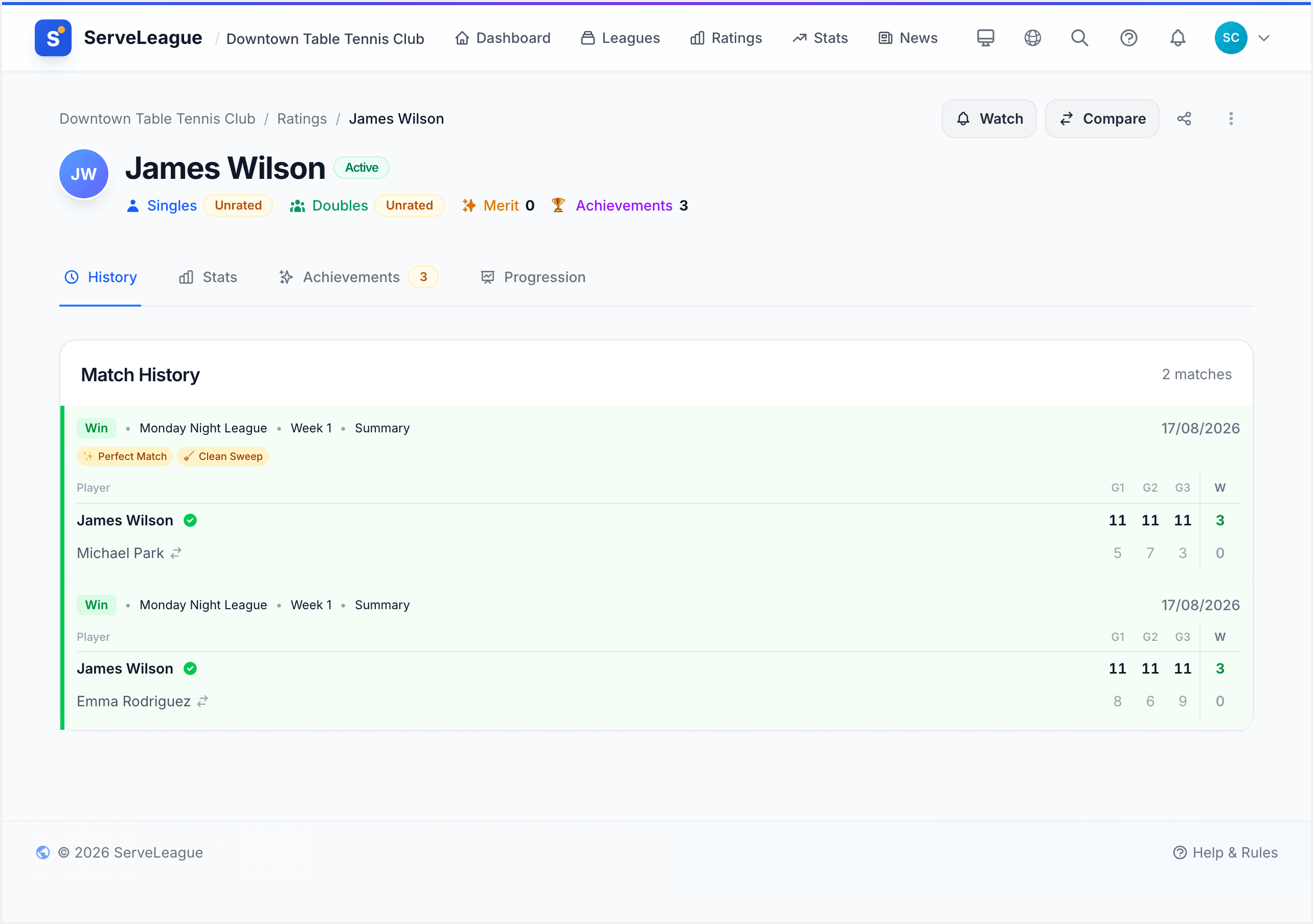This screenshot has width=1313, height=924.
Task: Open the three-dot more options menu
Action: coord(1231,119)
